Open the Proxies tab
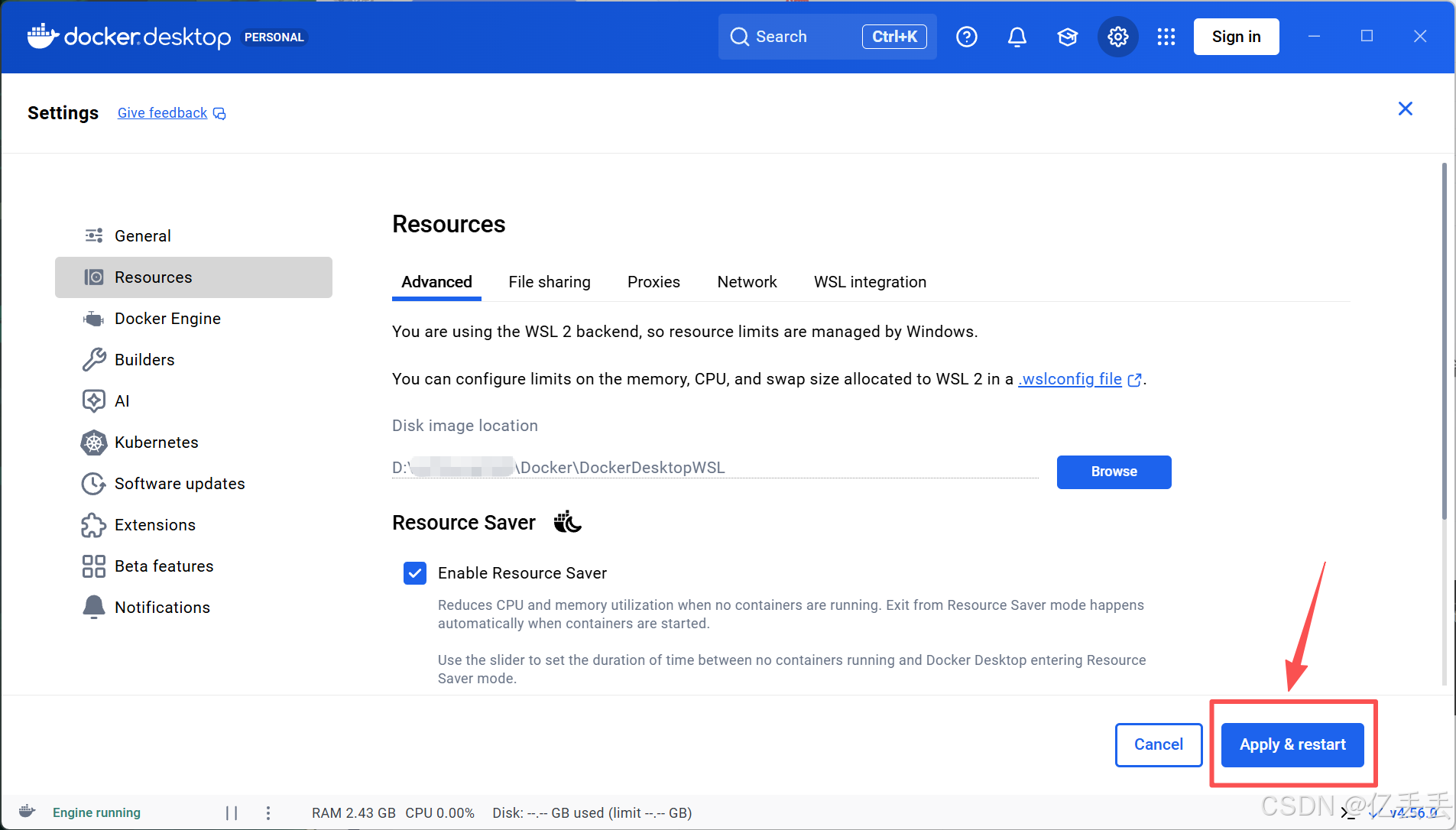The width and height of the screenshot is (1456, 830). click(x=653, y=282)
